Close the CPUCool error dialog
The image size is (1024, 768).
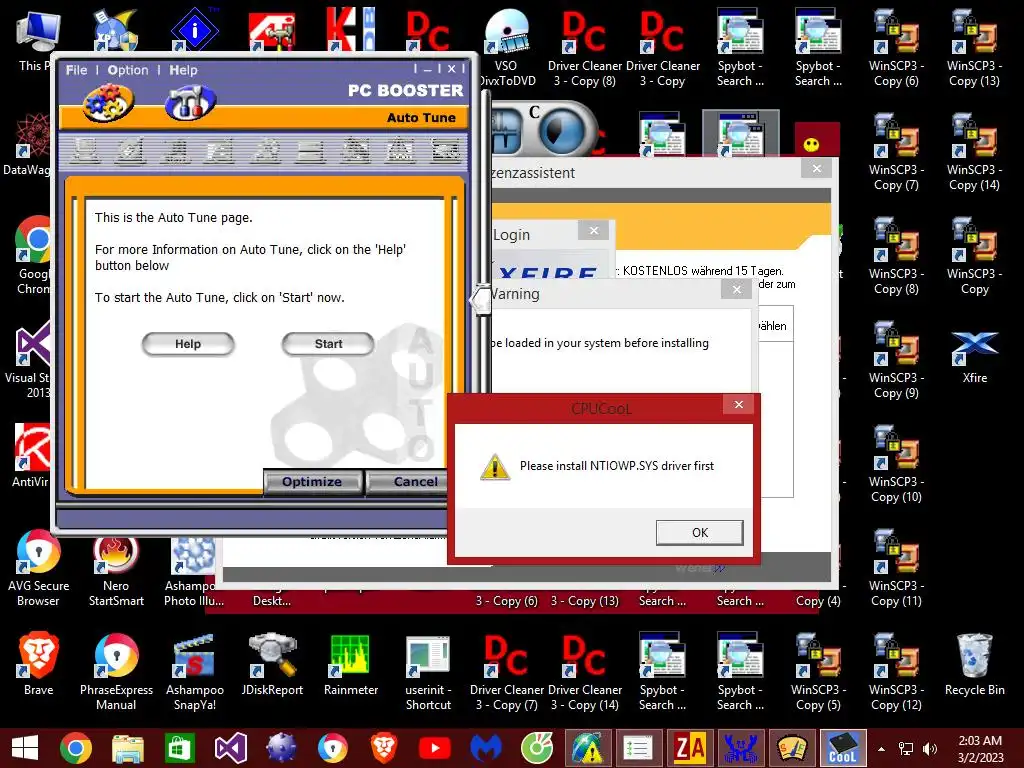click(x=739, y=405)
